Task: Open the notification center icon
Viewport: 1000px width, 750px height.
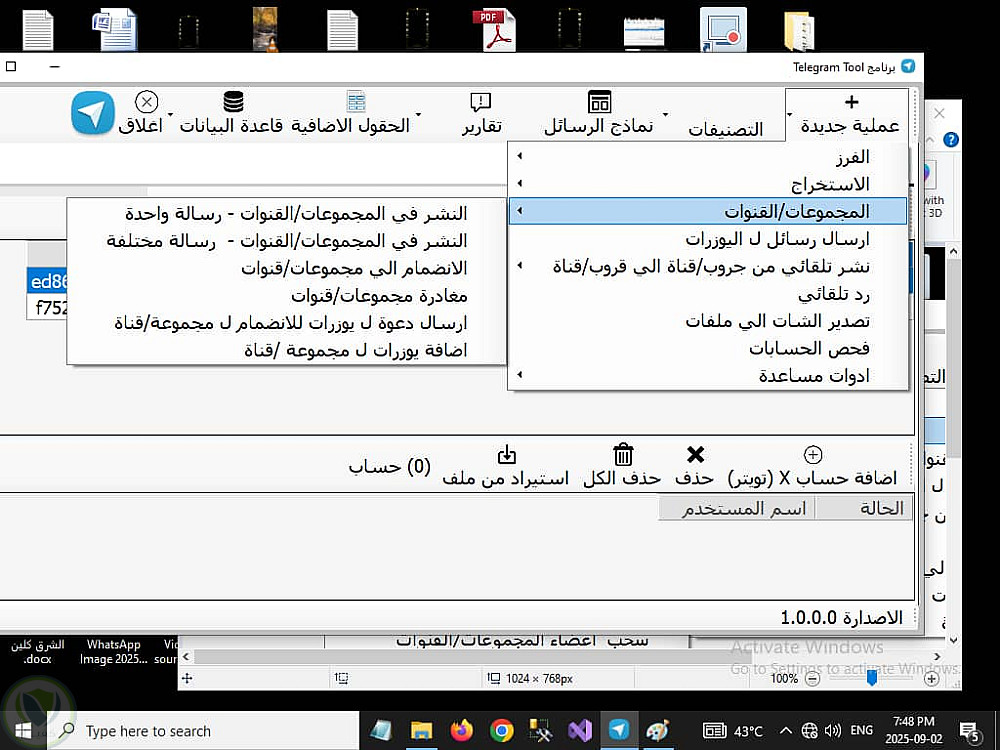Action: [x=969, y=732]
